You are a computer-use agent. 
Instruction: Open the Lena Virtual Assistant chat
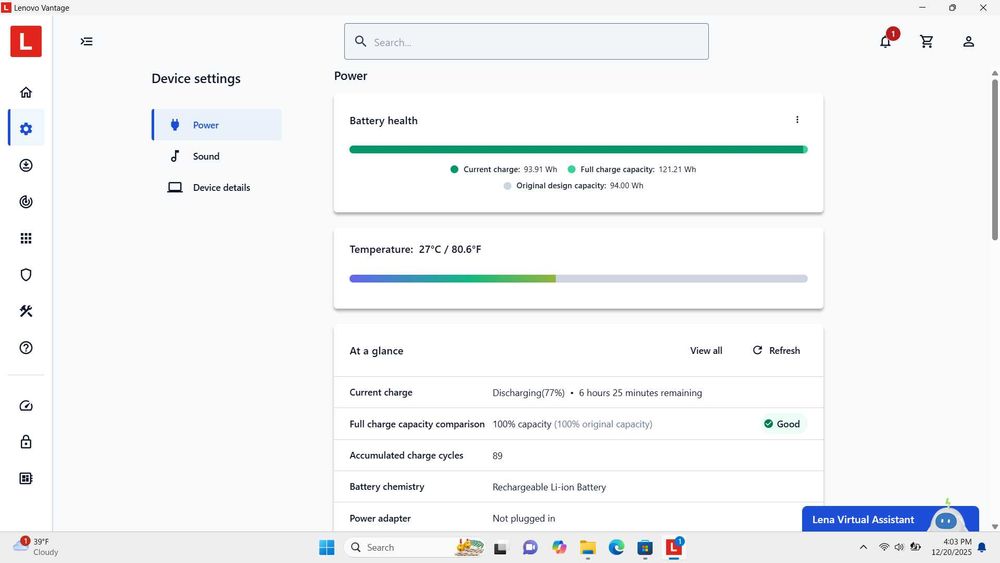pos(890,519)
